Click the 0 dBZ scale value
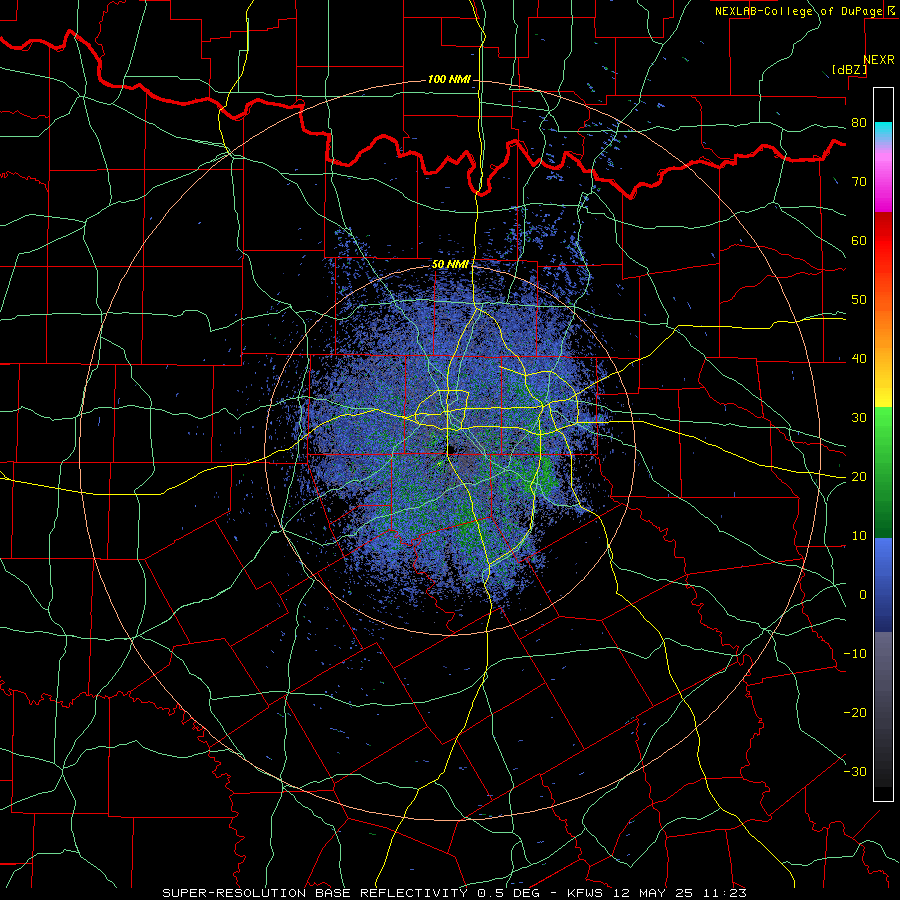900x900 pixels. (x=863, y=595)
